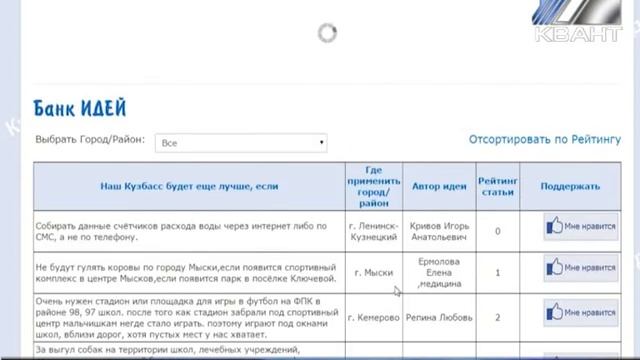640x360 pixels.
Task: Click rating value 2 in Репина row
Action: coord(498,318)
